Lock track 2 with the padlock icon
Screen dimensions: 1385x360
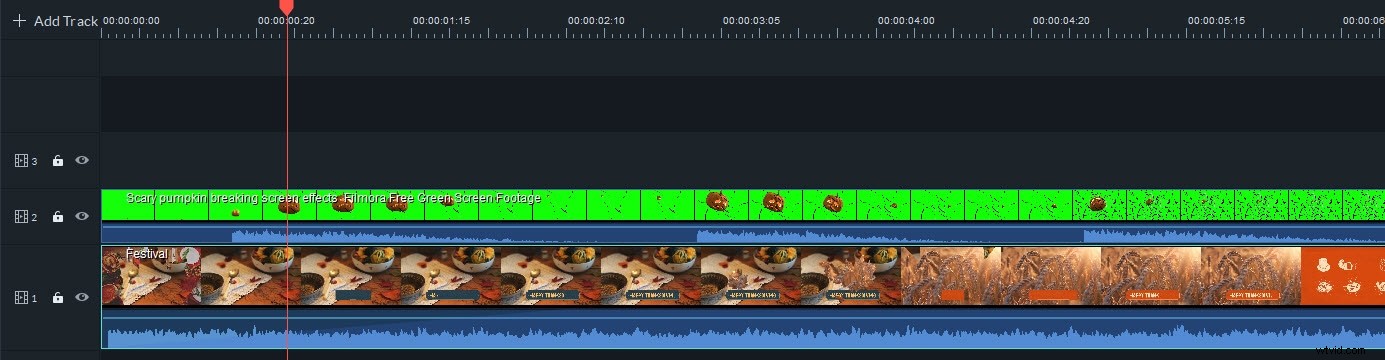click(x=58, y=216)
